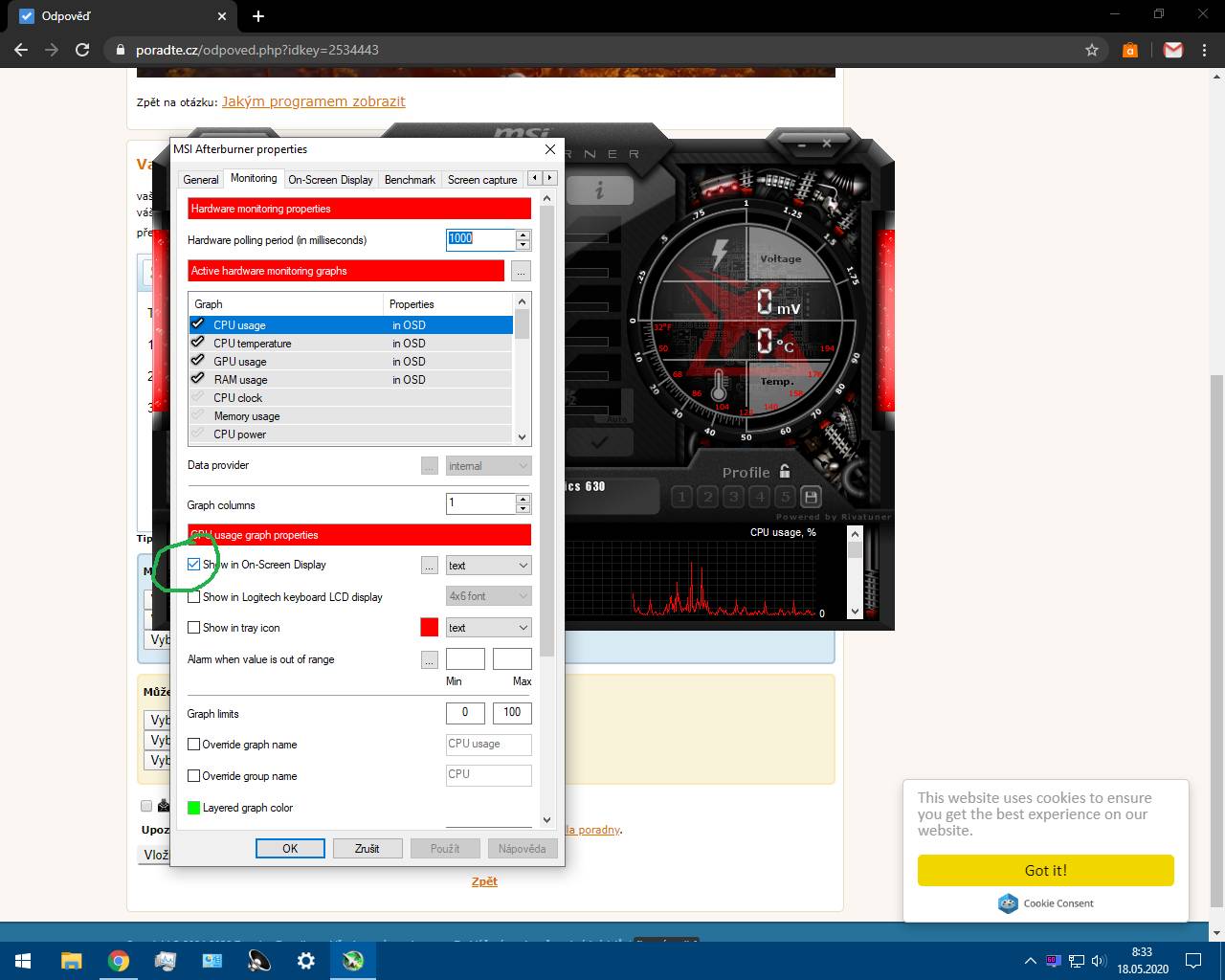
Task: Click OK in Afterburner properties
Action: (x=290, y=849)
